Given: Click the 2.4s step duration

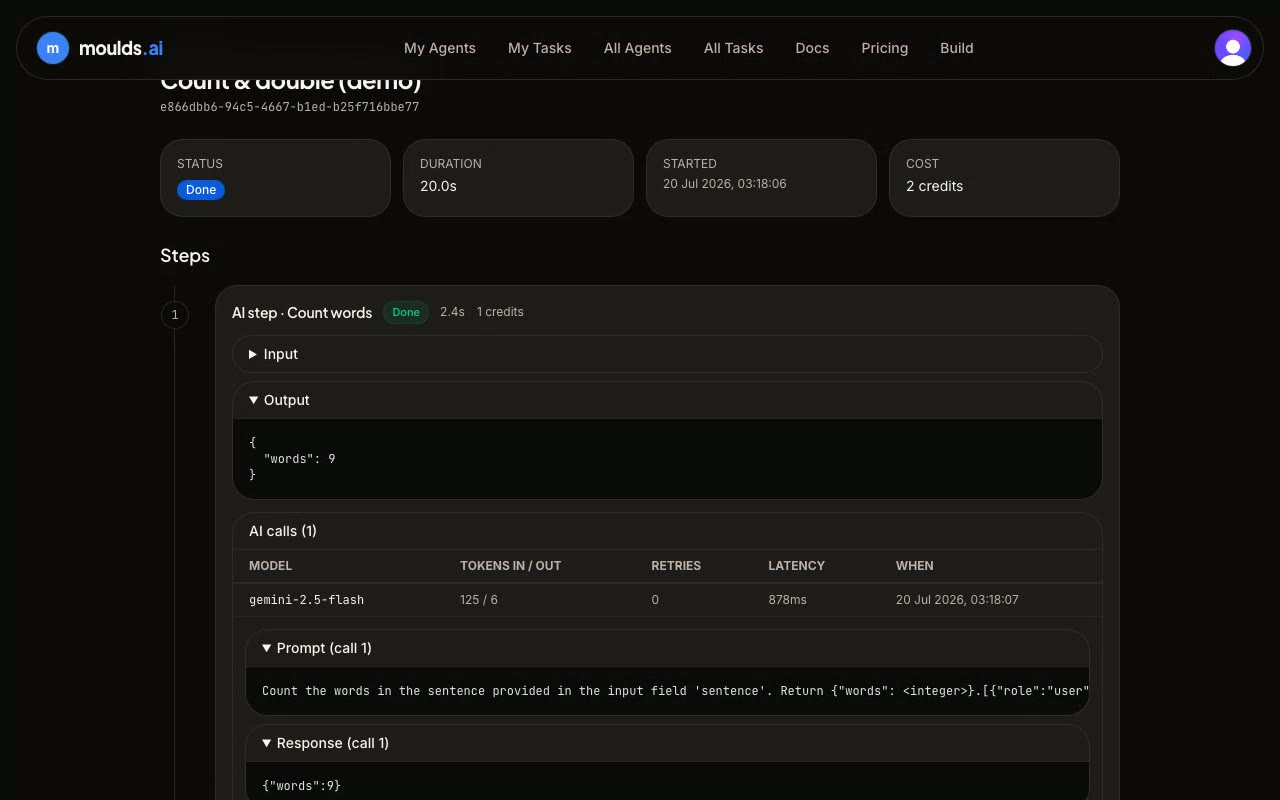Looking at the screenshot, I should pyautogui.click(x=452, y=312).
